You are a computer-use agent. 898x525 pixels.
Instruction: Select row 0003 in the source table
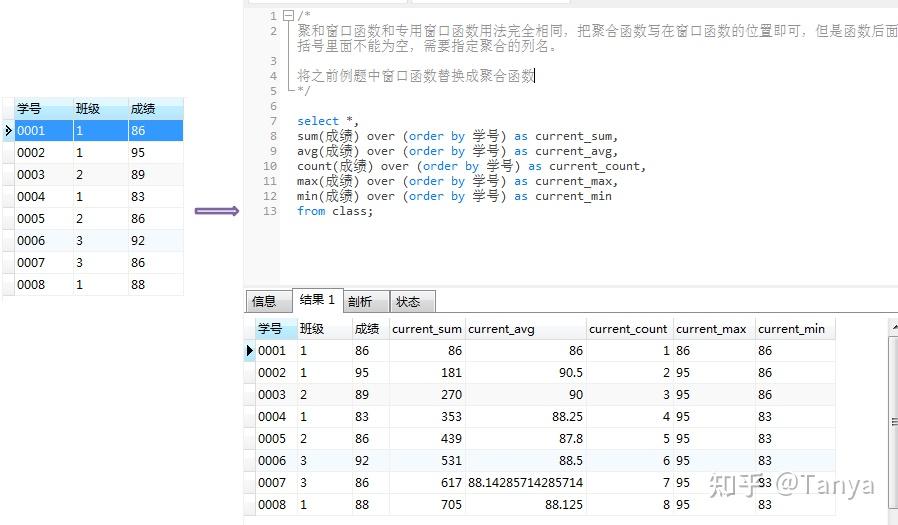(x=93, y=175)
